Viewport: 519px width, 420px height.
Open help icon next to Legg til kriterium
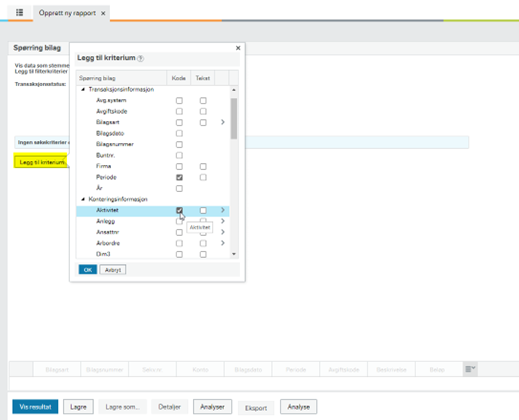point(141,59)
